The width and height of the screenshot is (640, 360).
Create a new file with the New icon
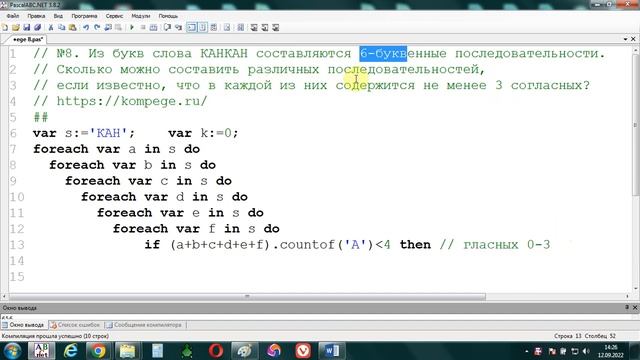pyautogui.click(x=5, y=27)
